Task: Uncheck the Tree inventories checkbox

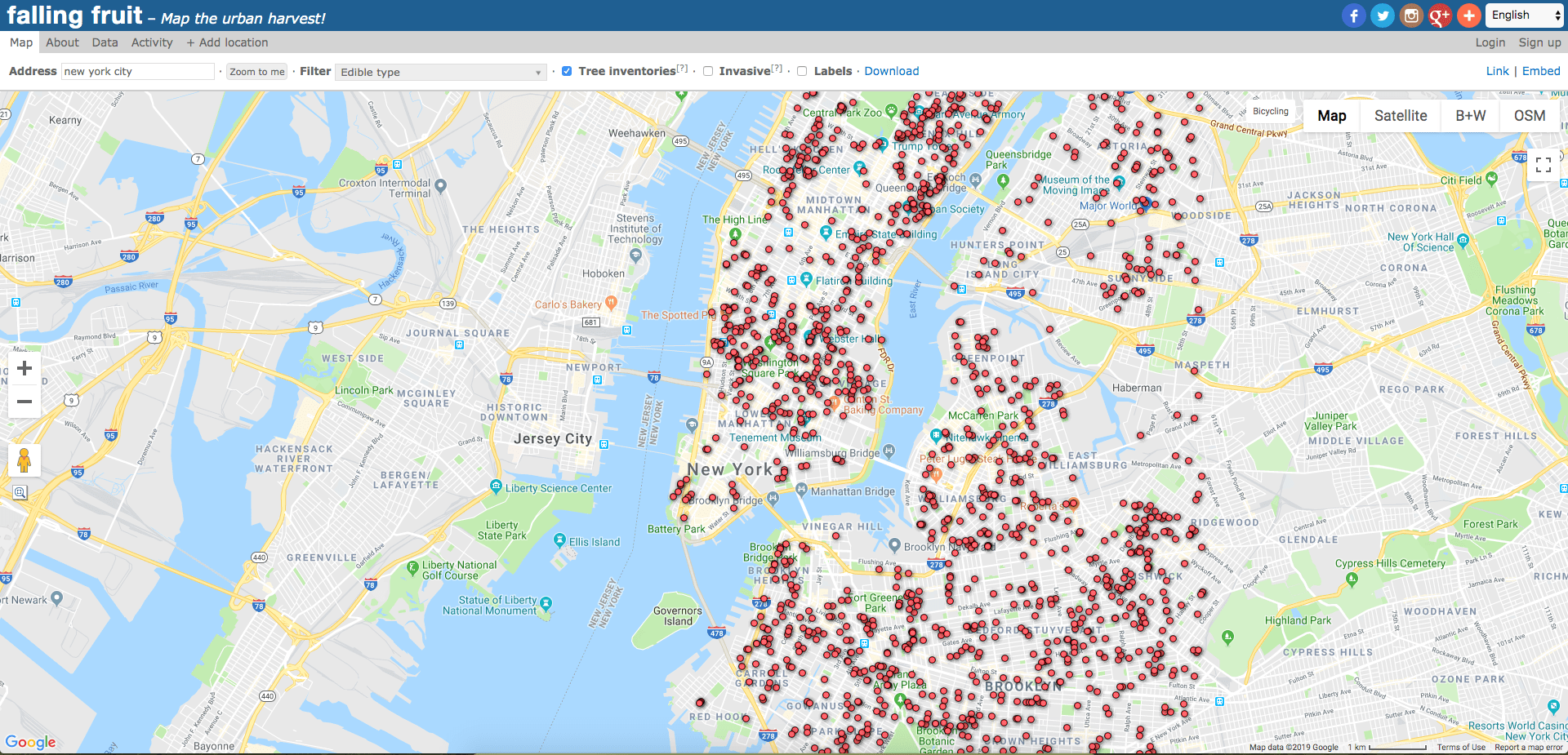Action: pos(567,71)
